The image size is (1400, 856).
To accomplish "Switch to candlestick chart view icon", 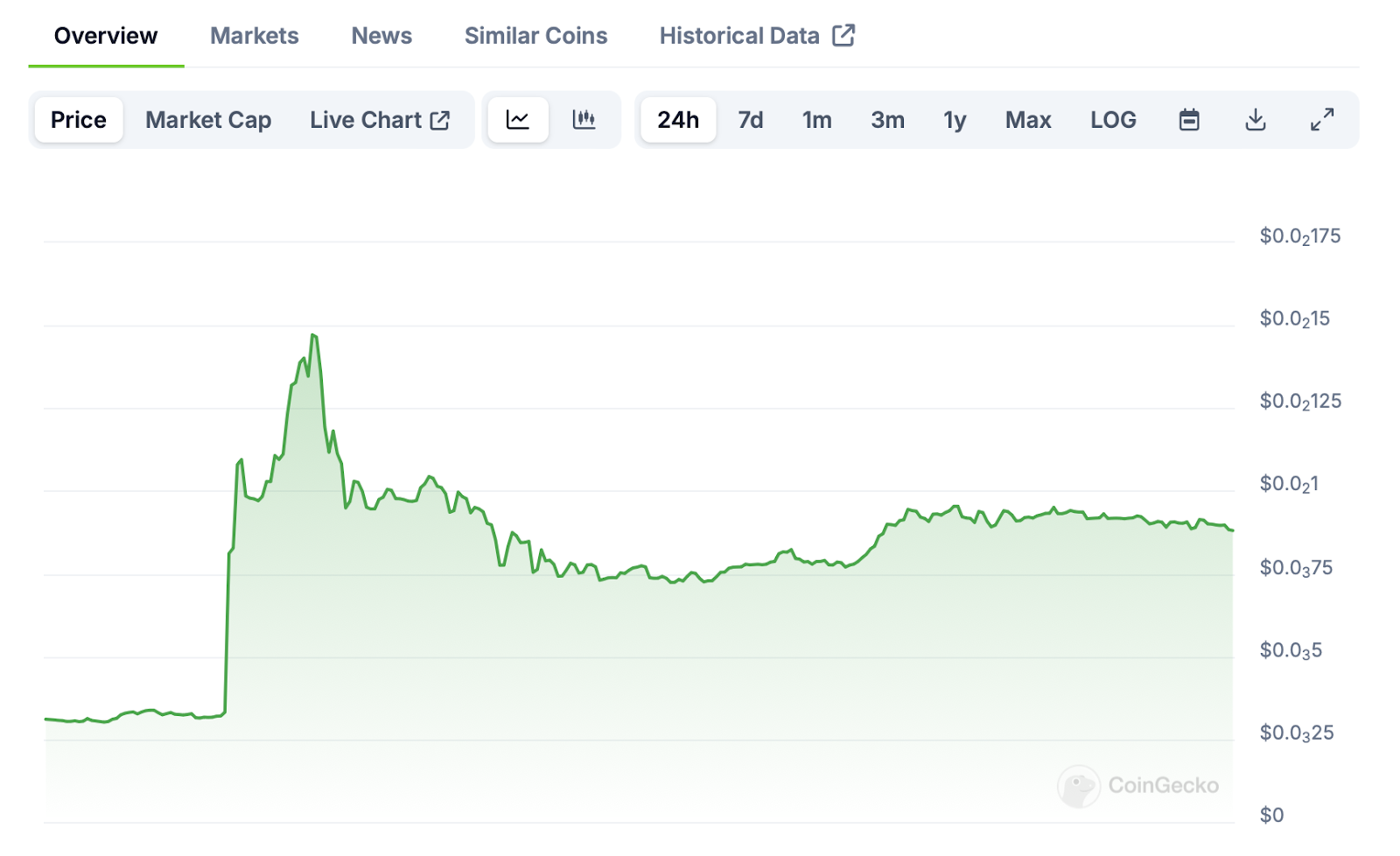I will coord(584,120).
